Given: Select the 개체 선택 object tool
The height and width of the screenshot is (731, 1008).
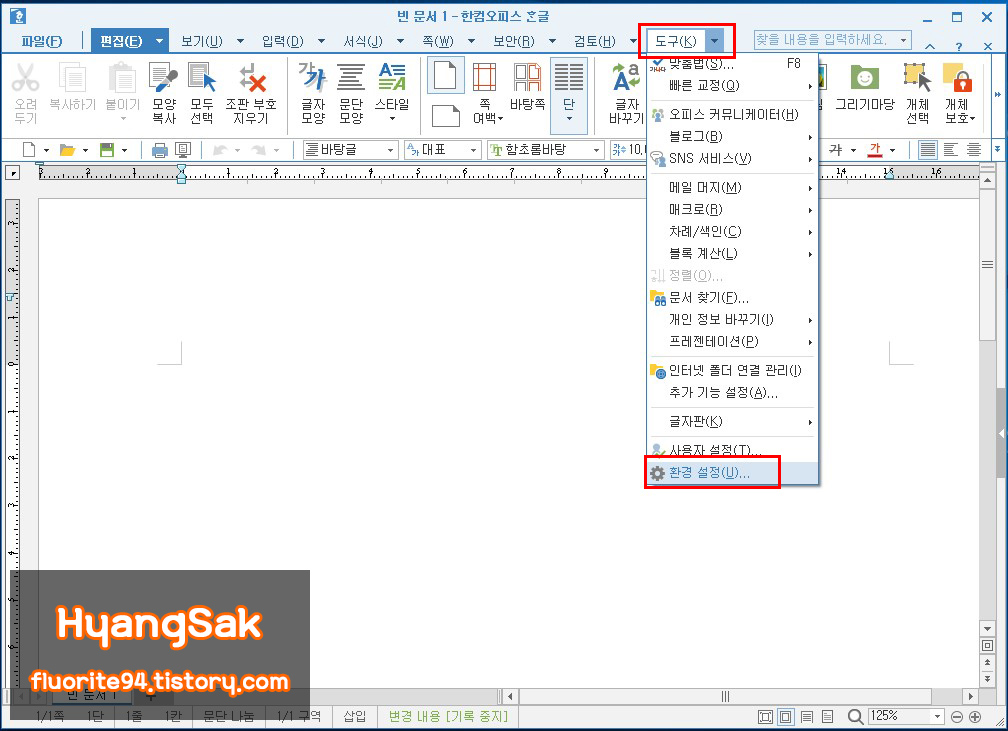Looking at the screenshot, I should tap(917, 93).
